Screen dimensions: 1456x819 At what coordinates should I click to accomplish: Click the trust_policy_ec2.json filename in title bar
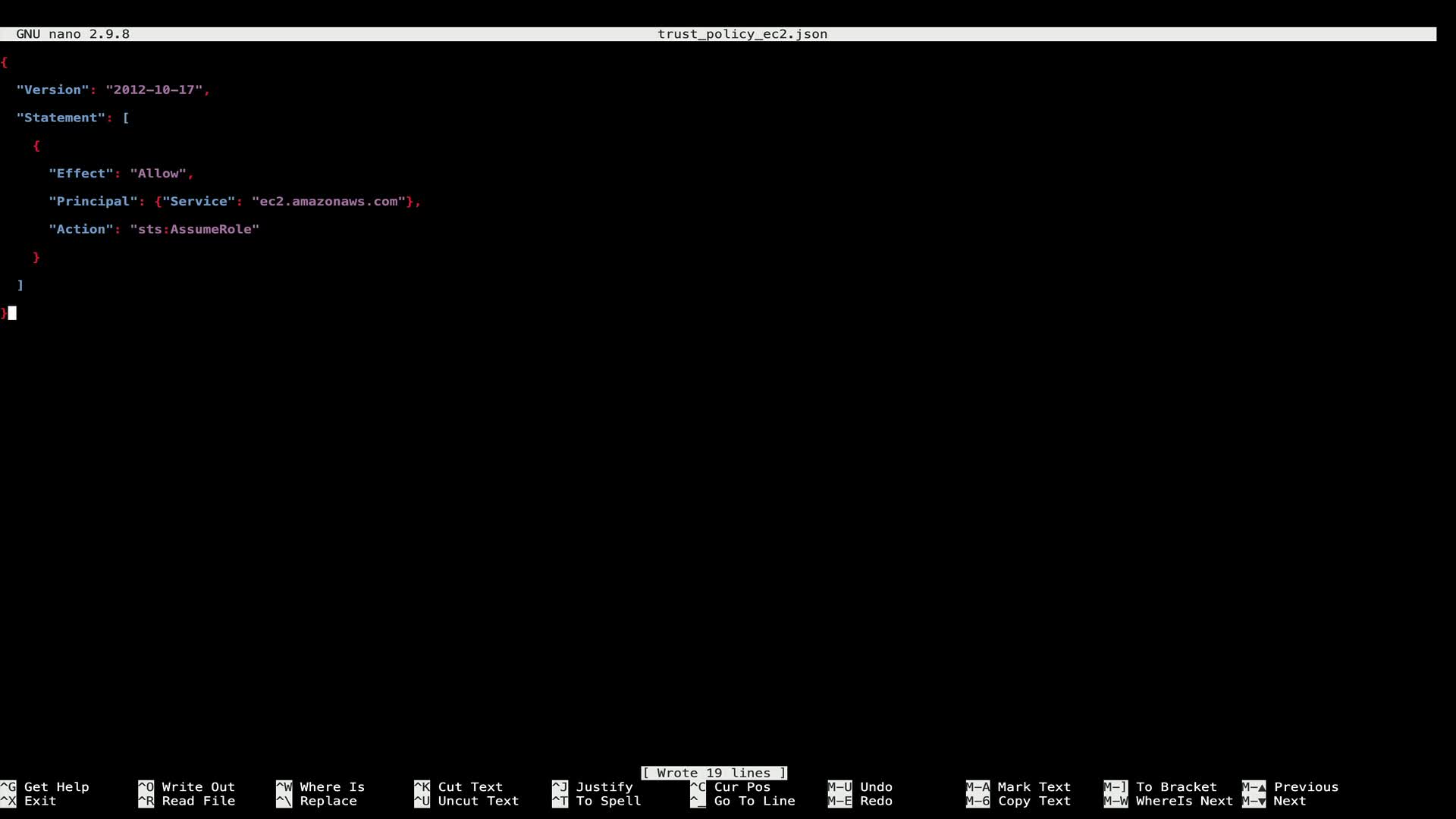tap(742, 34)
